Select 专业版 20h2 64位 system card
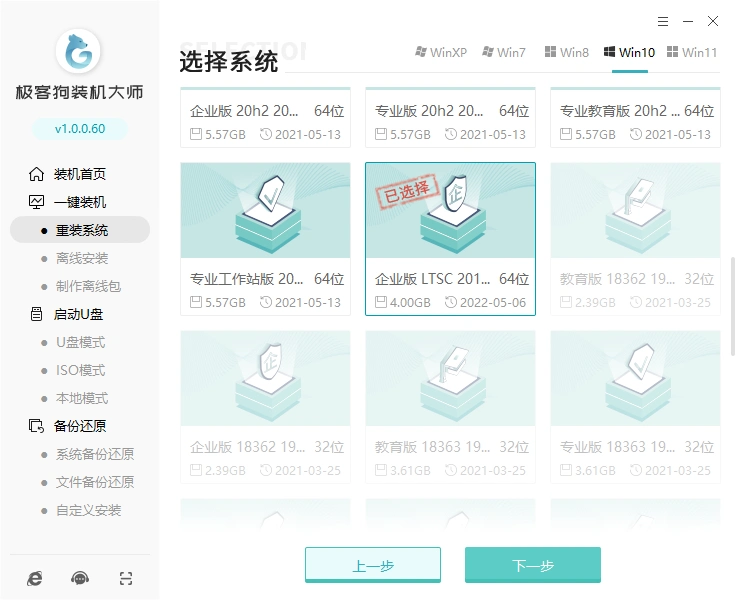Image resolution: width=740 pixels, height=600 pixels. point(450,118)
